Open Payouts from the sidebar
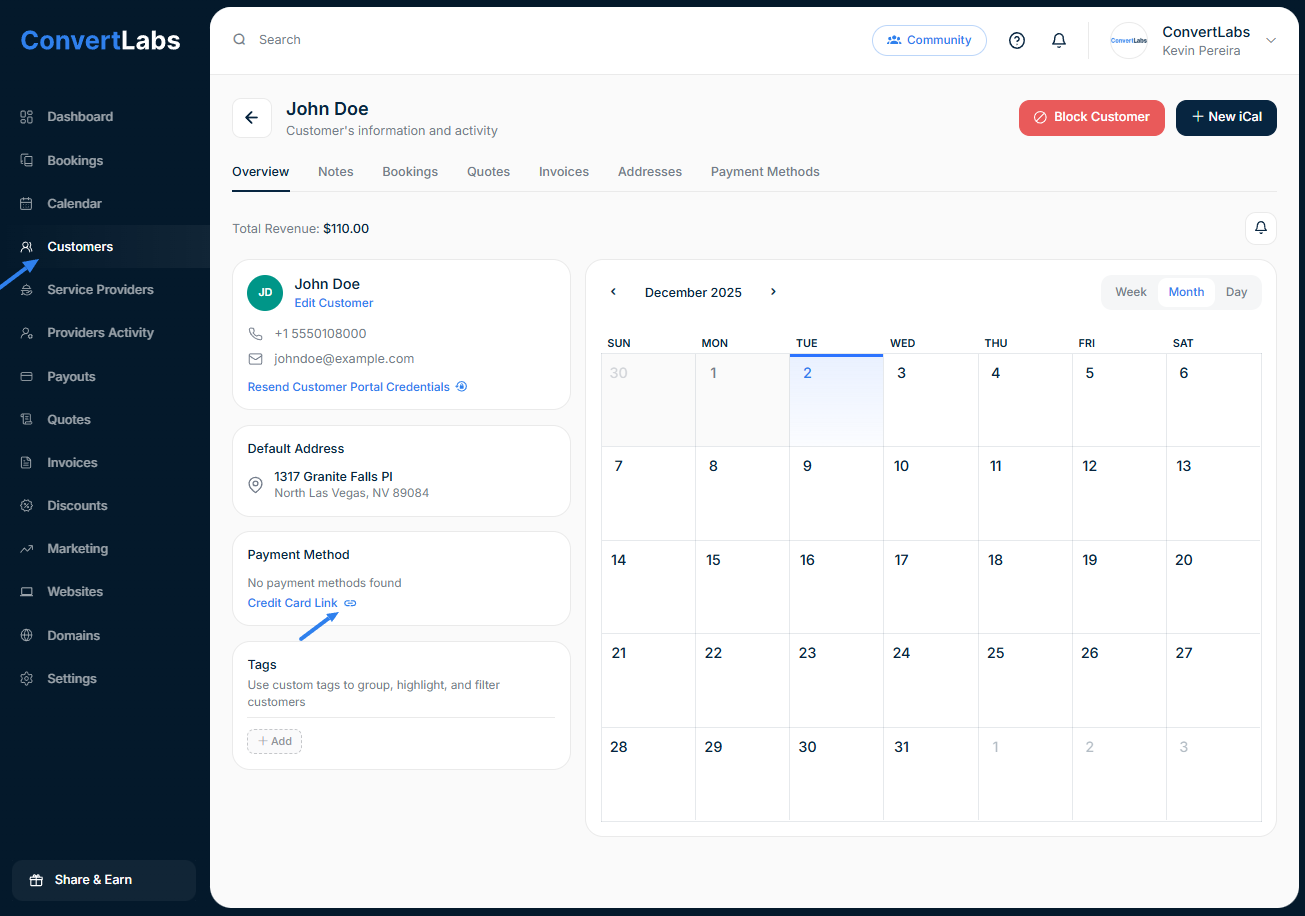The width and height of the screenshot is (1305, 916). coord(71,376)
